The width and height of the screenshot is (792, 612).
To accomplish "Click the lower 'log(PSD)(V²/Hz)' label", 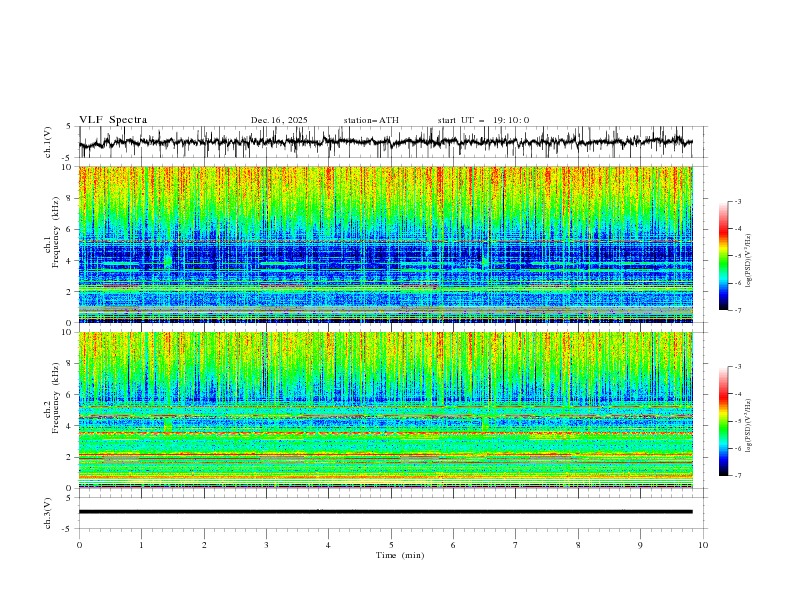I will [x=749, y=425].
